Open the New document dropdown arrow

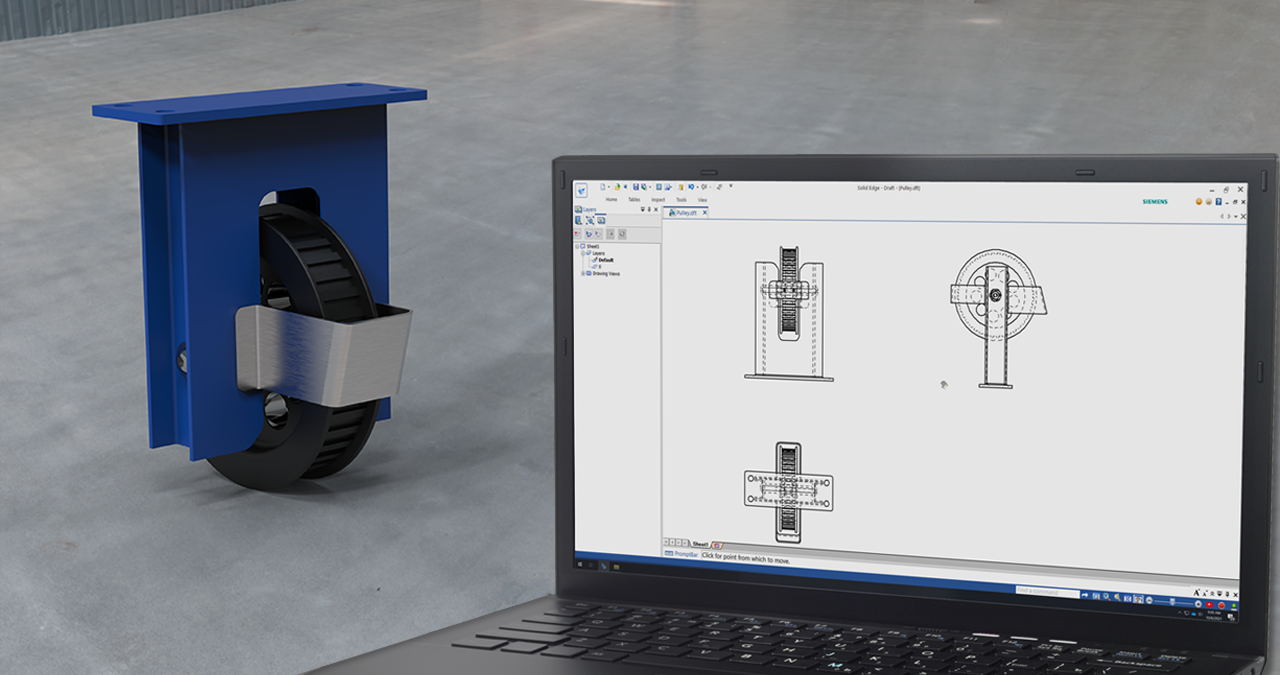click(x=609, y=187)
